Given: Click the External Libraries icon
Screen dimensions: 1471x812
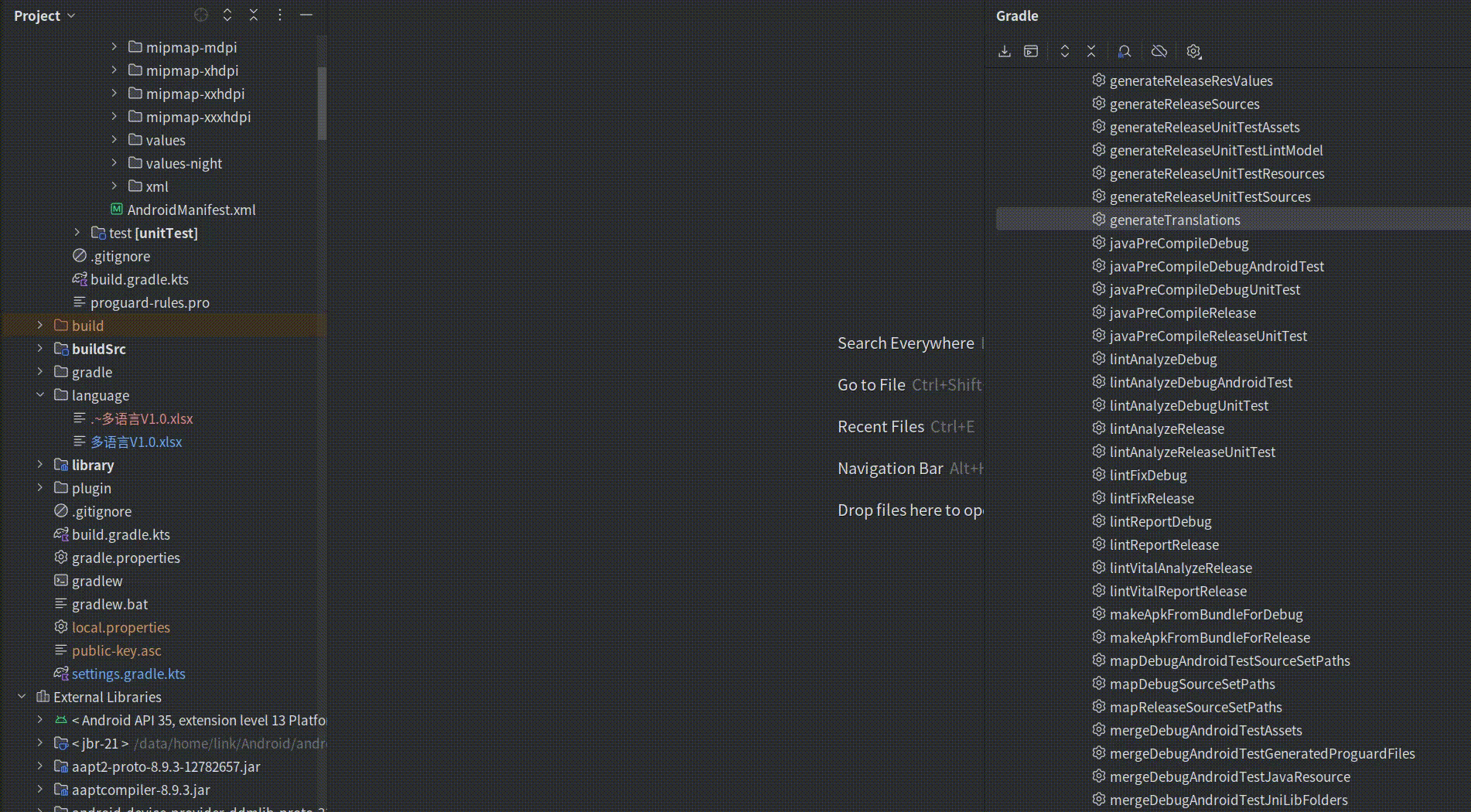Looking at the screenshot, I should 43,697.
